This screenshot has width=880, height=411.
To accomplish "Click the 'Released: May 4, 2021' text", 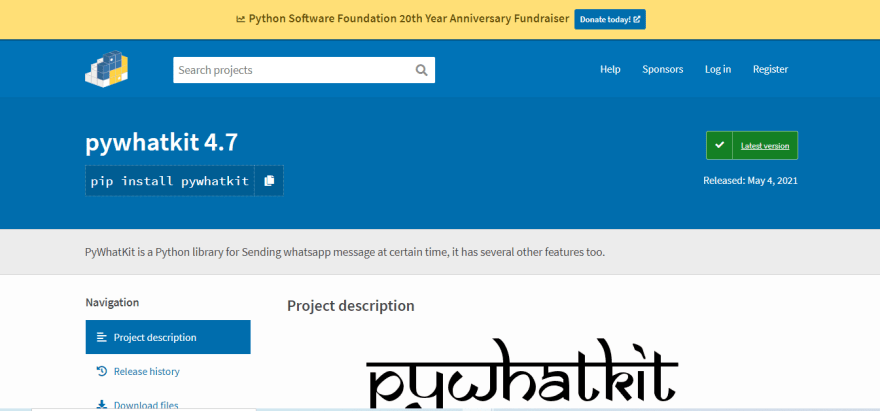I will point(750,181).
